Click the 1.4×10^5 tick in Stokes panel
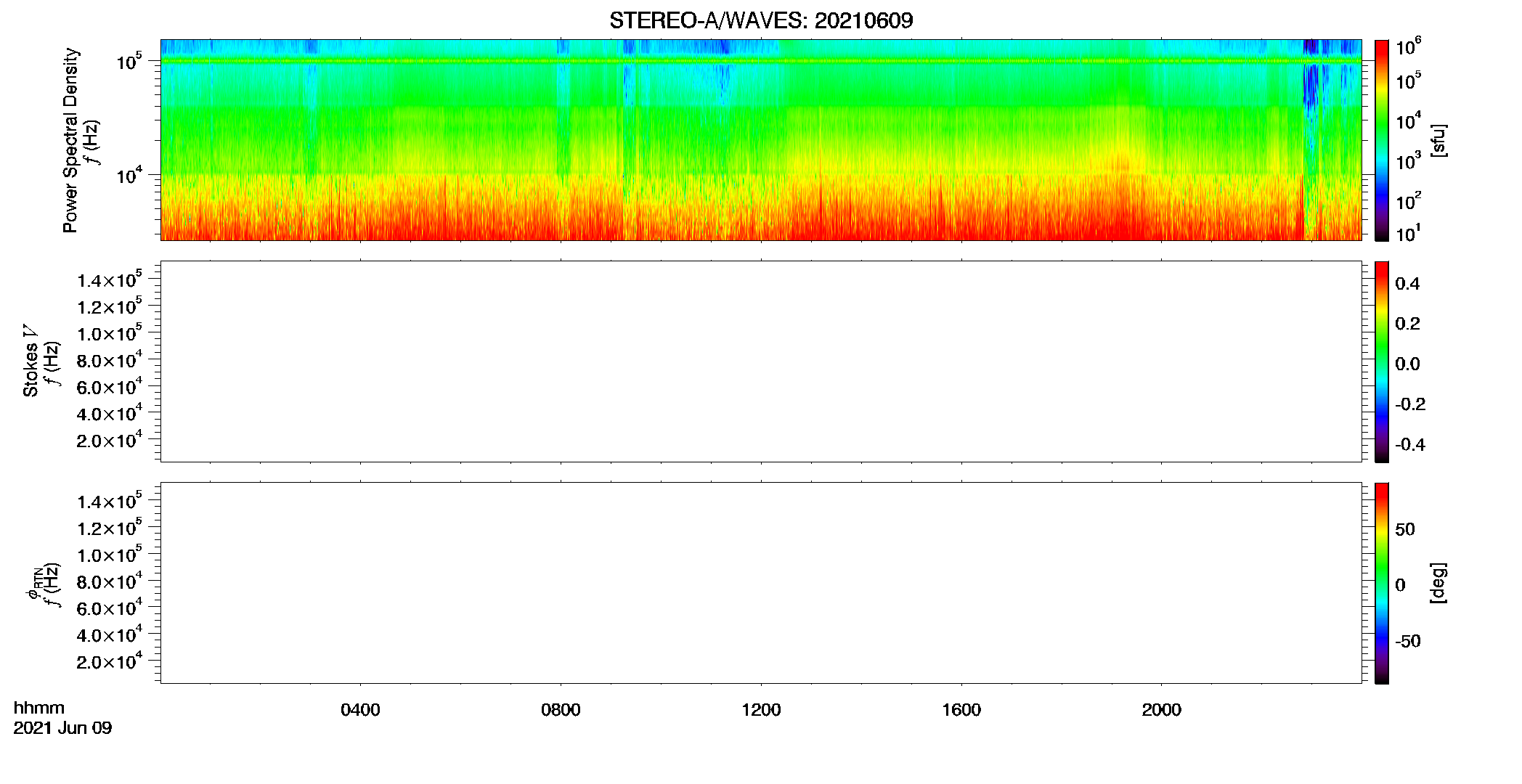The width and height of the screenshot is (1522, 784). click(x=110, y=279)
